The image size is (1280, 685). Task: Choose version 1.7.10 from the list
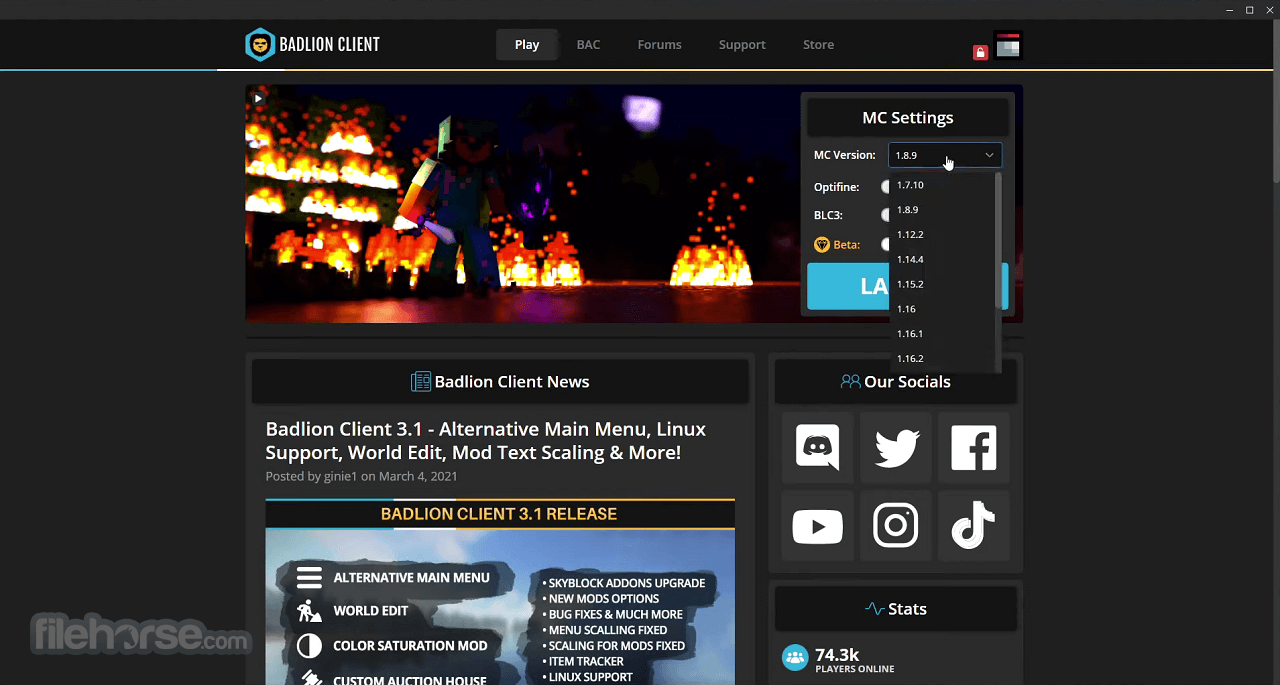[x=943, y=185]
